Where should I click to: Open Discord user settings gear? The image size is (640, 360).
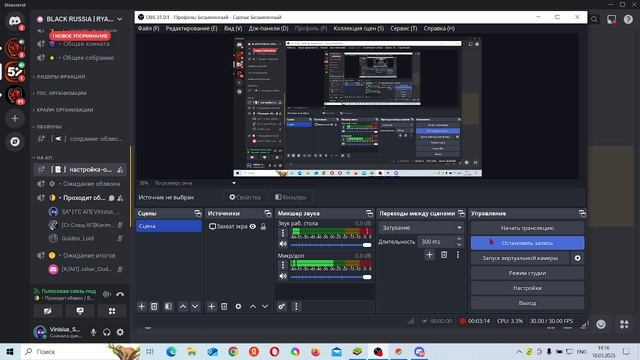click(x=120, y=332)
